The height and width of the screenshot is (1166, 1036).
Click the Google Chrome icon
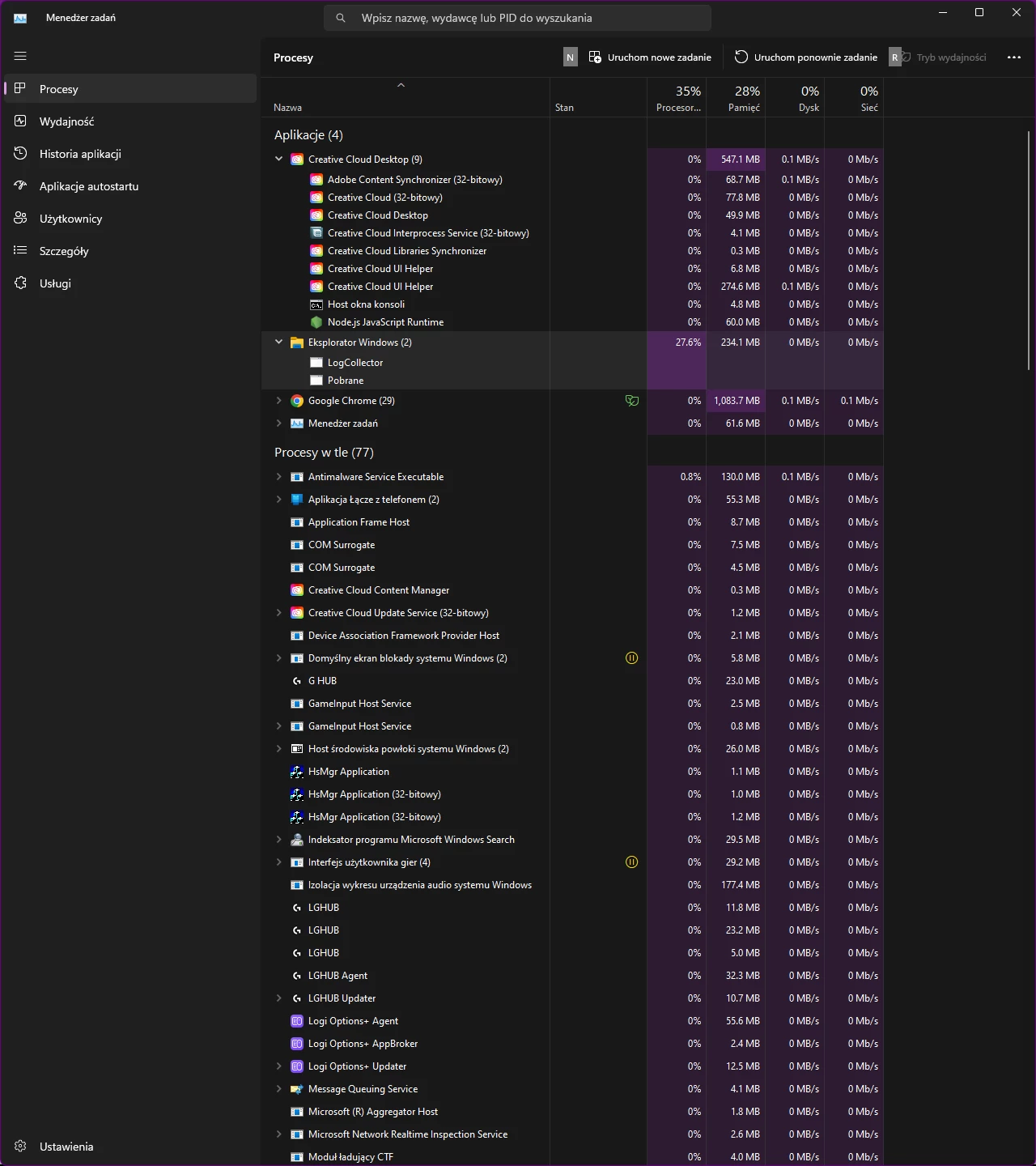click(x=297, y=401)
